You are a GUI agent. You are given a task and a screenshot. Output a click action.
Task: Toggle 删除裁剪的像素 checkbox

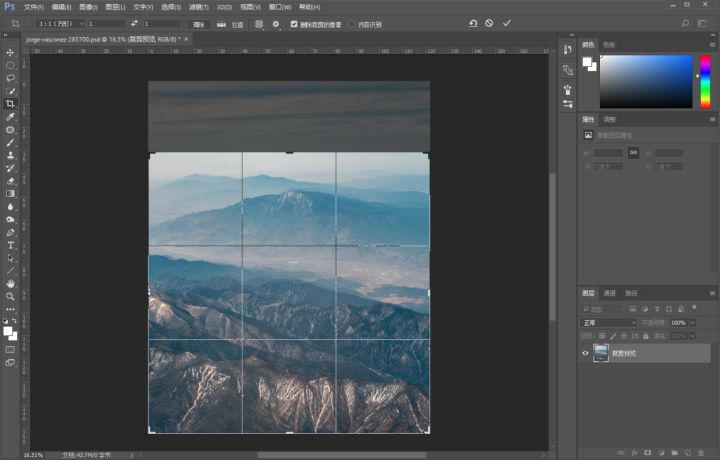[x=294, y=23]
